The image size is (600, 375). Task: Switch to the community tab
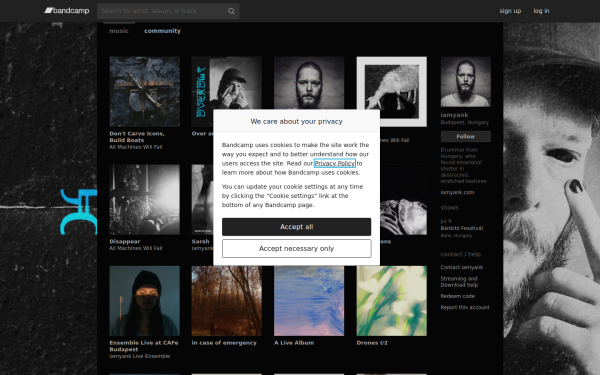[162, 31]
